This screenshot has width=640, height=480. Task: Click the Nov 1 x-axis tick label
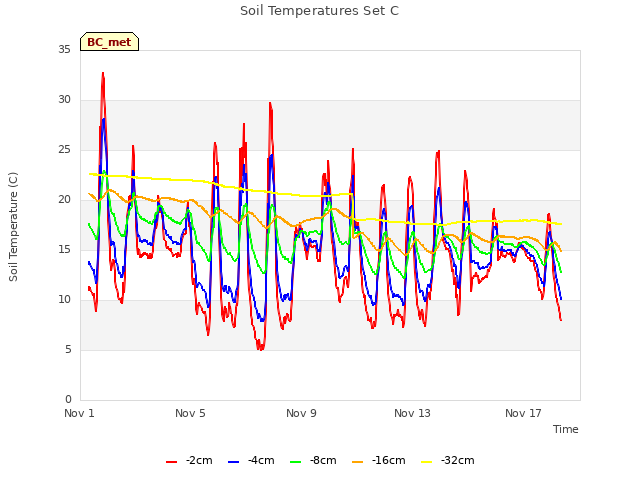[x=80, y=413]
